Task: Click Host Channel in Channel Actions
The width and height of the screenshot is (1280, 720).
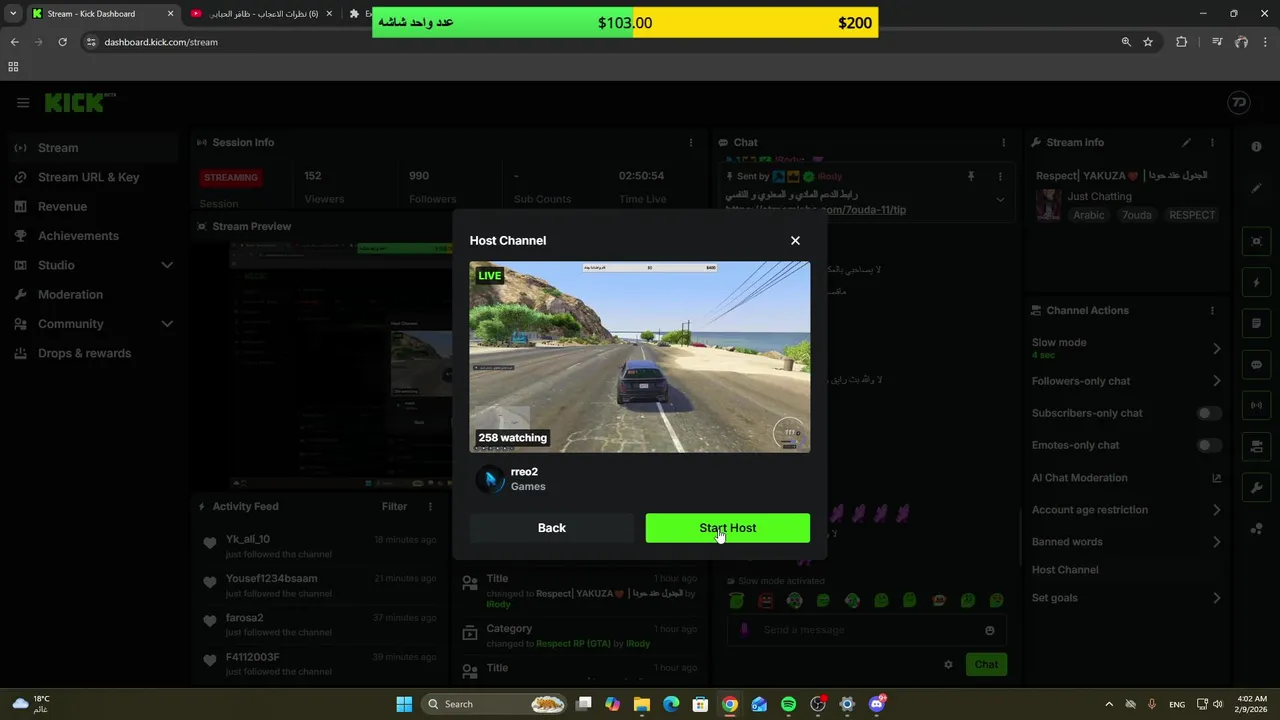Action: (1065, 570)
